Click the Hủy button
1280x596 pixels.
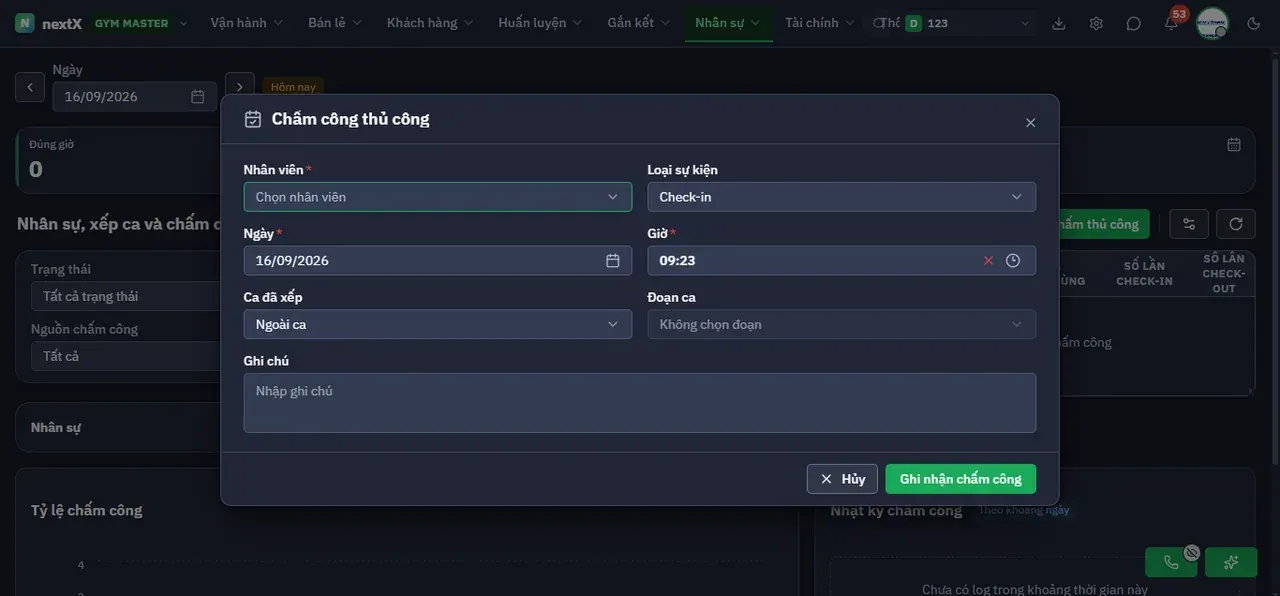point(843,479)
